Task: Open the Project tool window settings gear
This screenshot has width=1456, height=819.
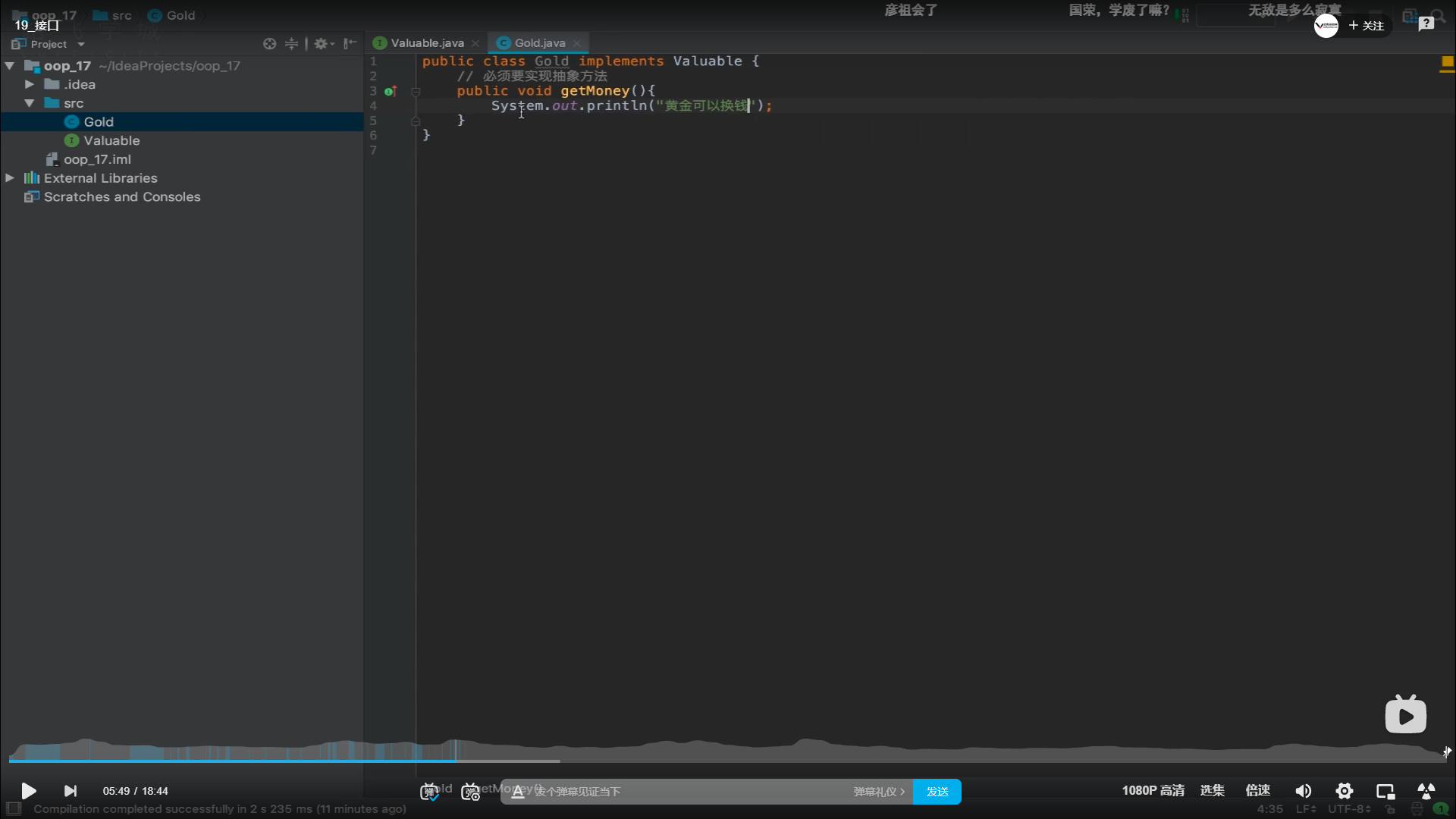Action: (x=322, y=44)
